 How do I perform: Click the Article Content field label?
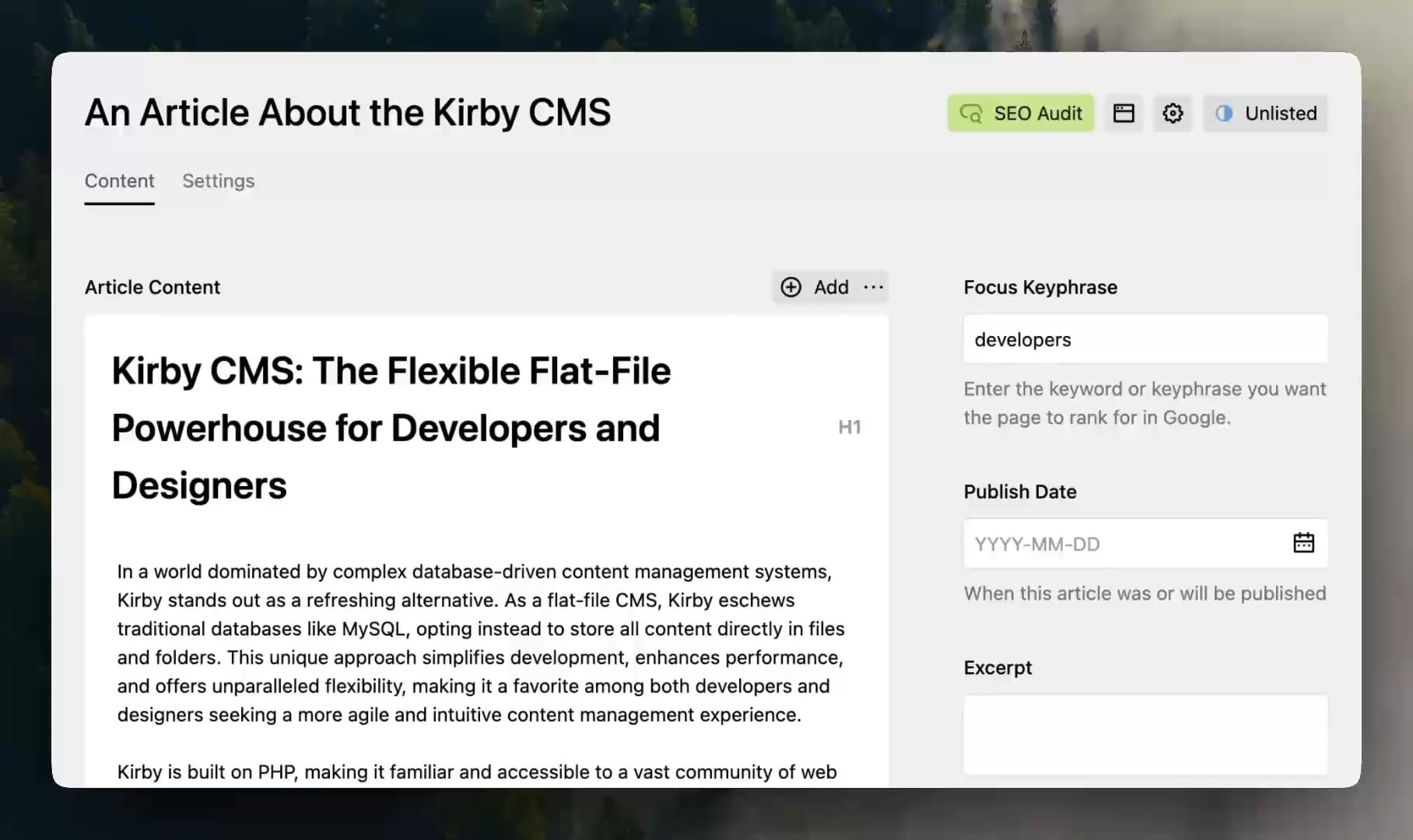click(152, 287)
